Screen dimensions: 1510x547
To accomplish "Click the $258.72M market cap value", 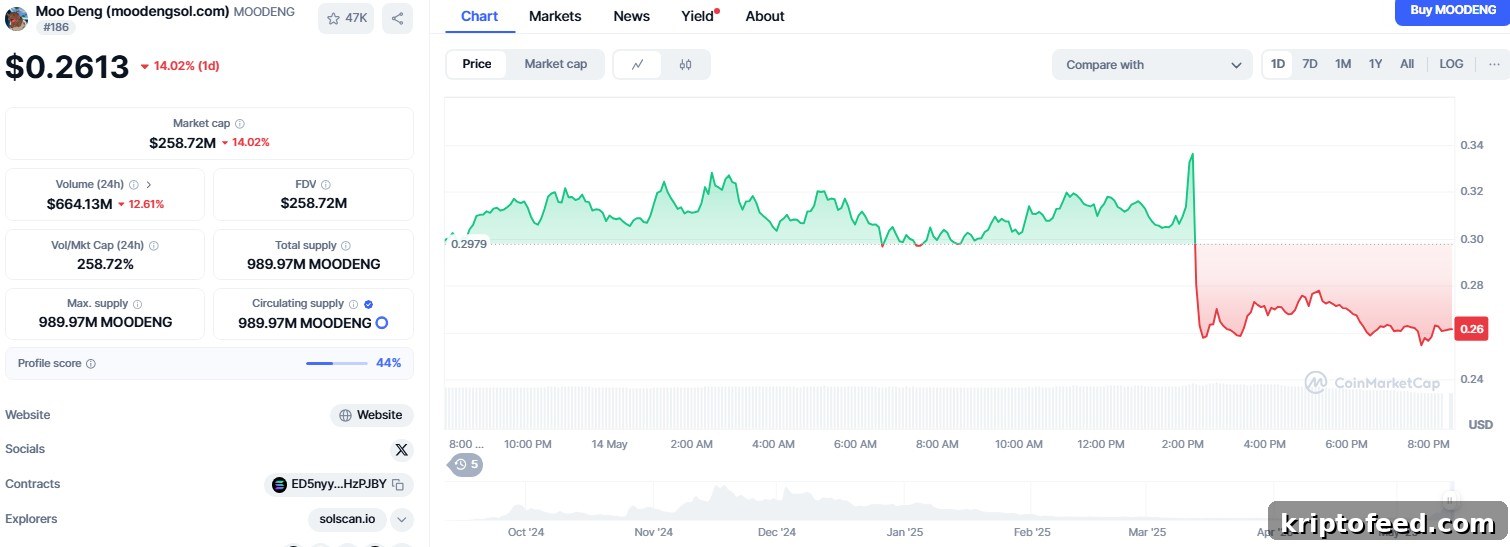I will click(182, 143).
